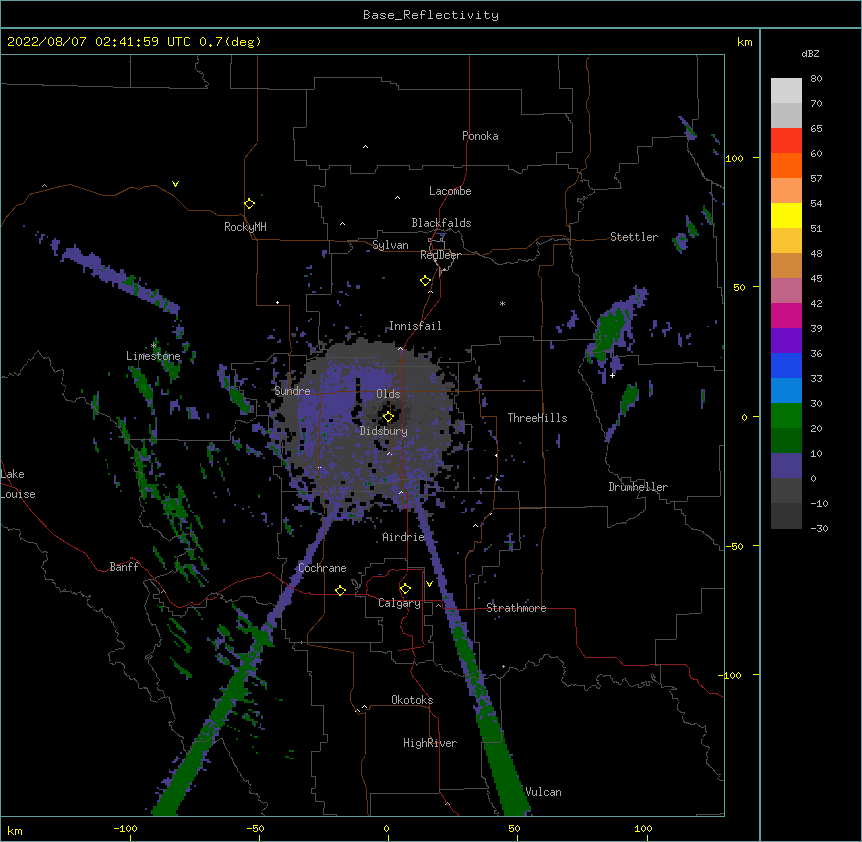Select the yellow 51-54 dBZ legend swatch
This screenshot has height=842, width=862.
(x=786, y=215)
